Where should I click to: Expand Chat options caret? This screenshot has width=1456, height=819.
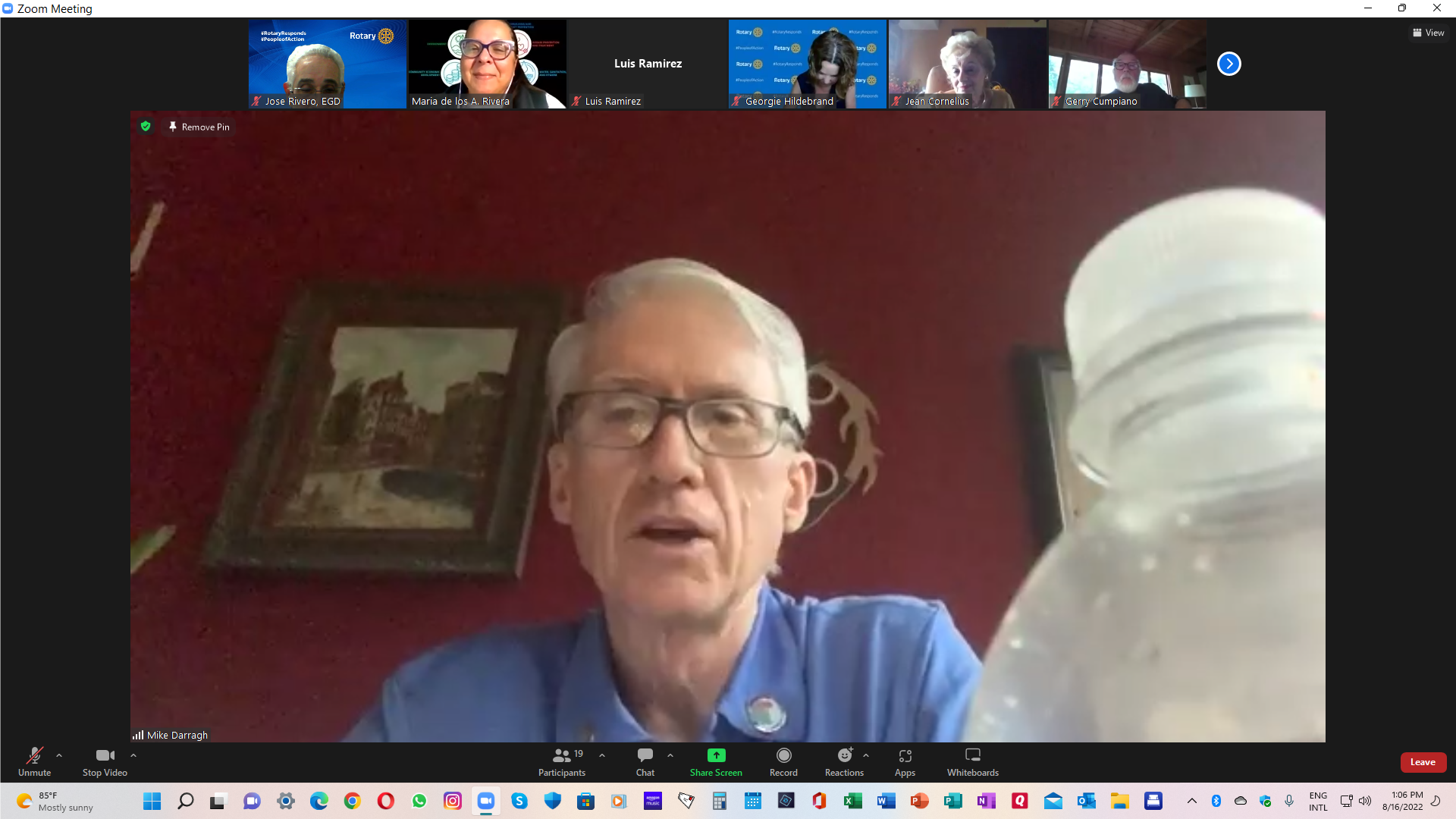pyautogui.click(x=670, y=755)
